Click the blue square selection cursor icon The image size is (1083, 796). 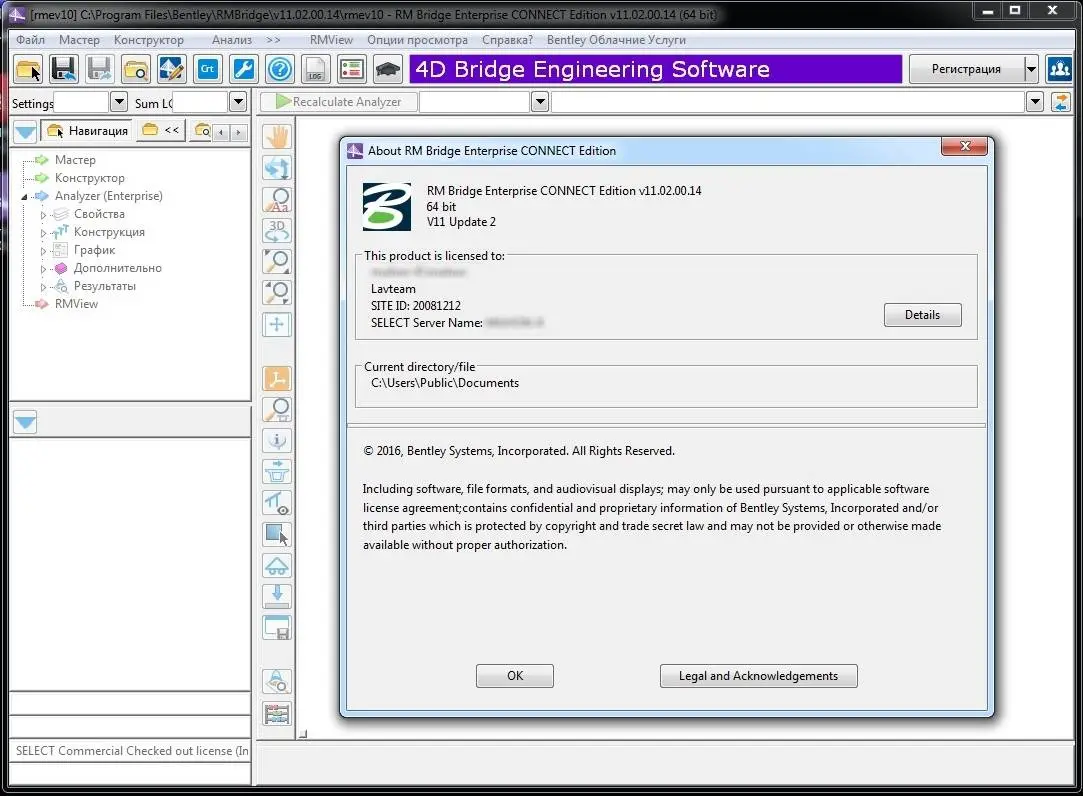pyautogui.click(x=277, y=535)
